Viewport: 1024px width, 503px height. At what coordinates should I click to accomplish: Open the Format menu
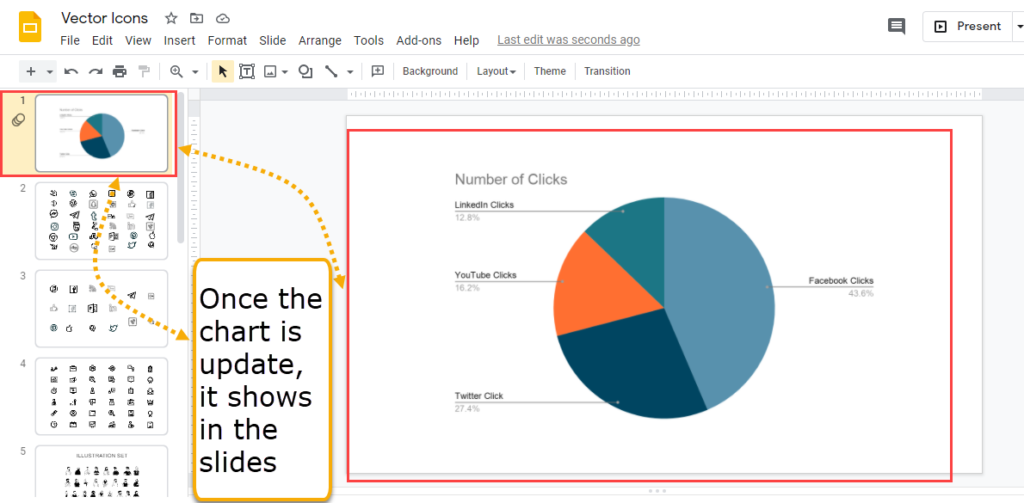pyautogui.click(x=227, y=41)
